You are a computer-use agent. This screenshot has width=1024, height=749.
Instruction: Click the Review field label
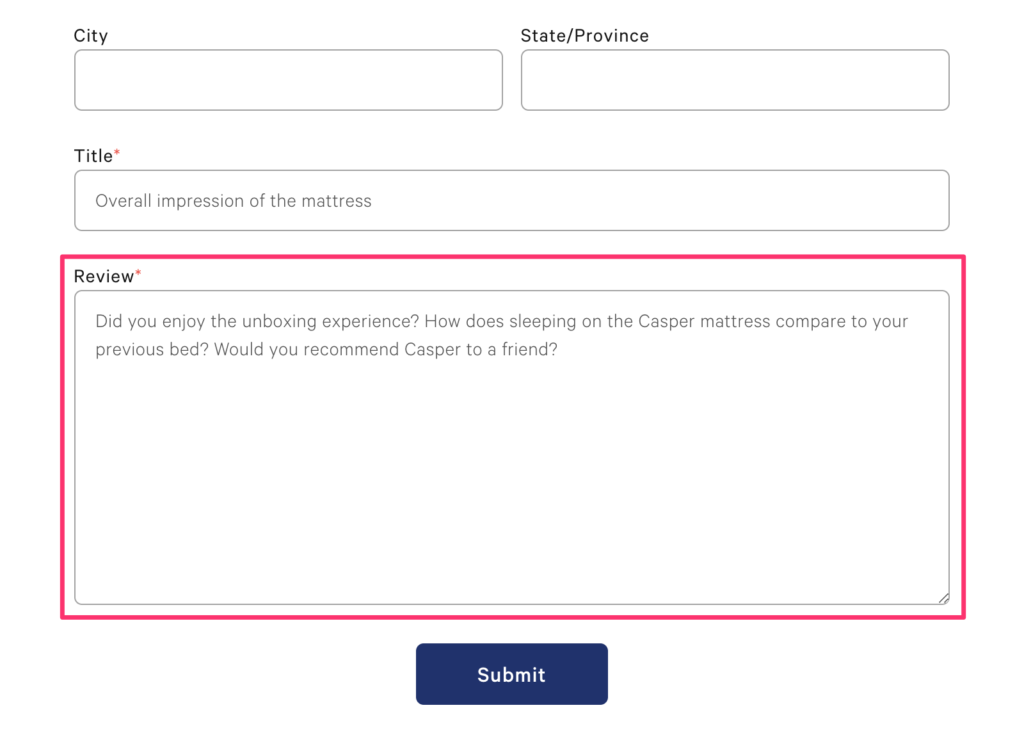click(104, 276)
